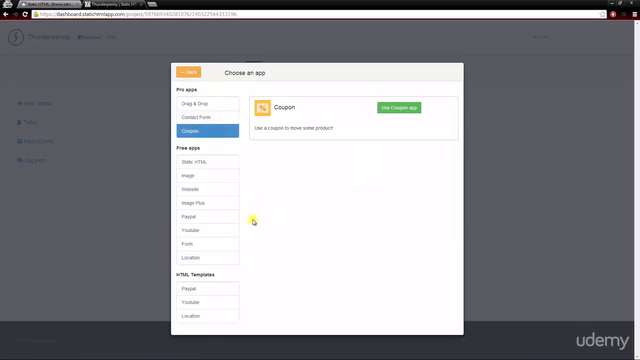Pick Paypal under HTML Templates
This screenshot has width=640, height=360.
coord(208,289)
